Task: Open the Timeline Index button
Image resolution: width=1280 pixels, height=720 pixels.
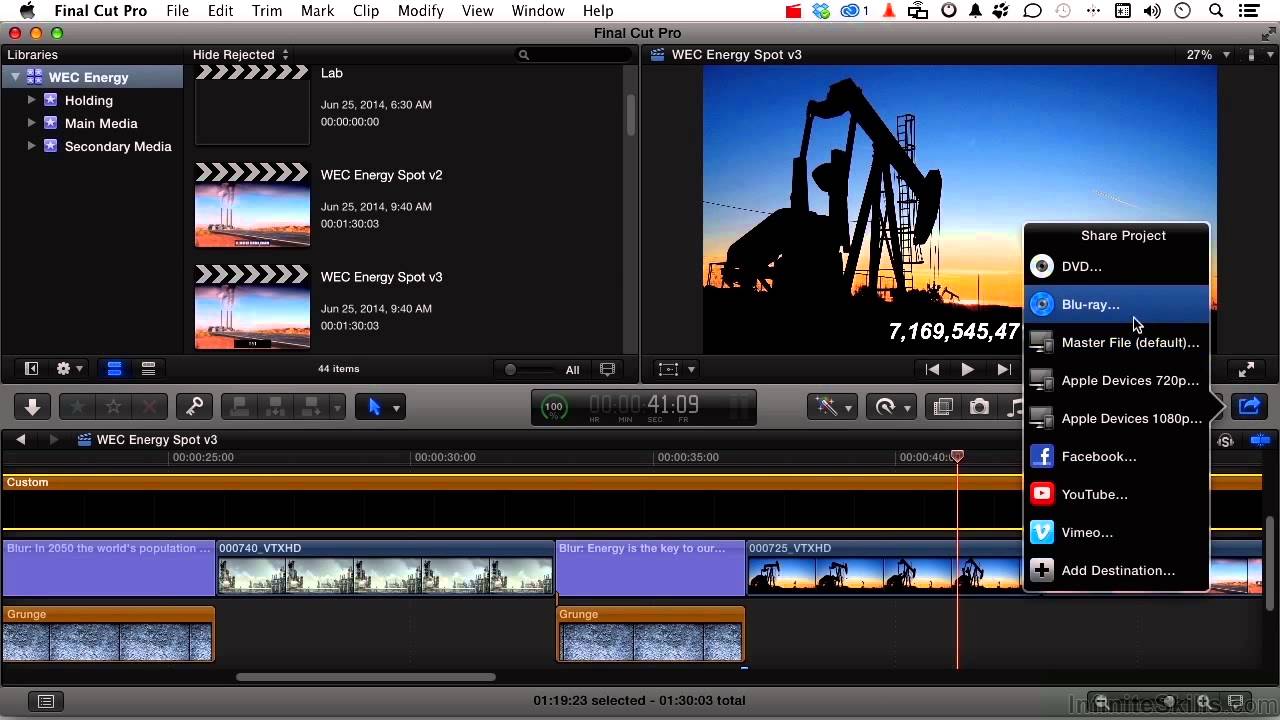Action: point(45,701)
